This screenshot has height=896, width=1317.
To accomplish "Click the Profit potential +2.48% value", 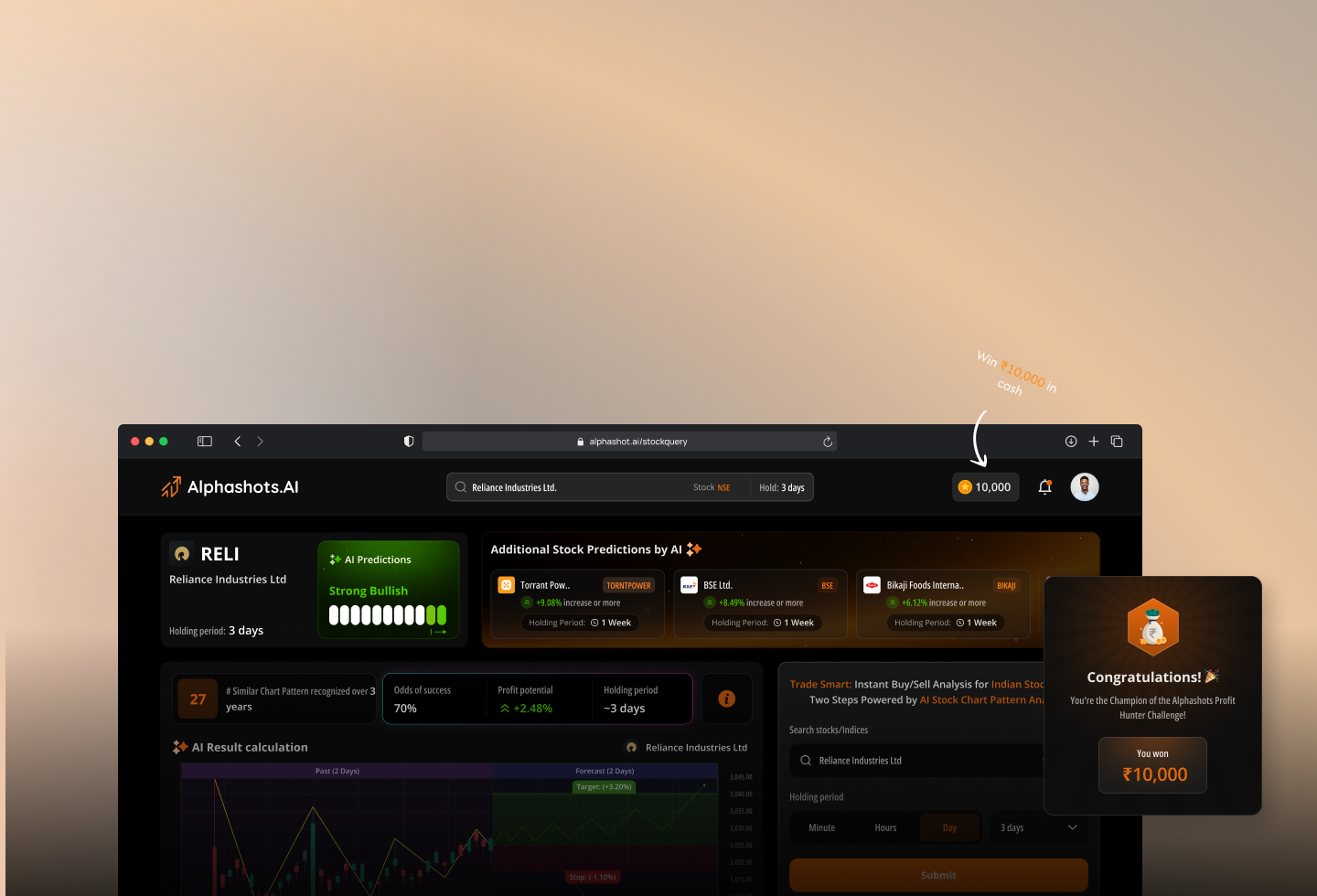I will pos(526,709).
